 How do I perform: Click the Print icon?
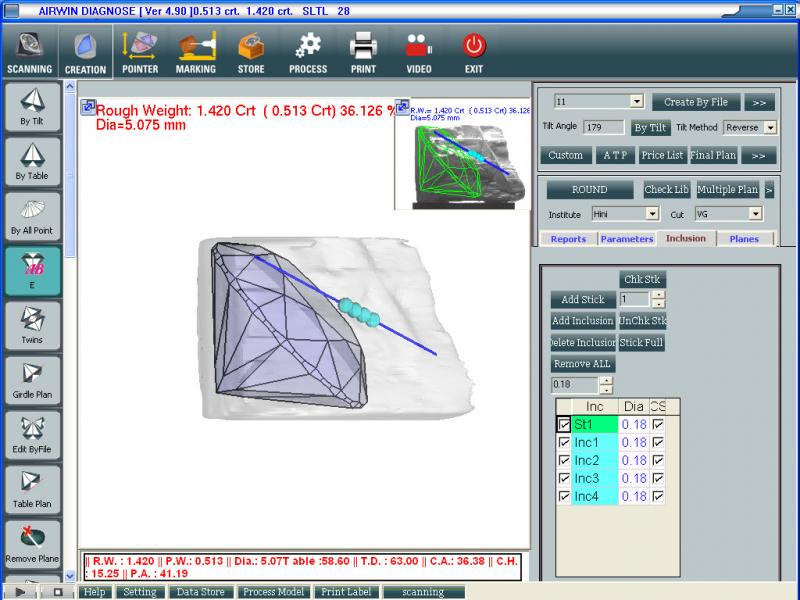pyautogui.click(x=363, y=53)
